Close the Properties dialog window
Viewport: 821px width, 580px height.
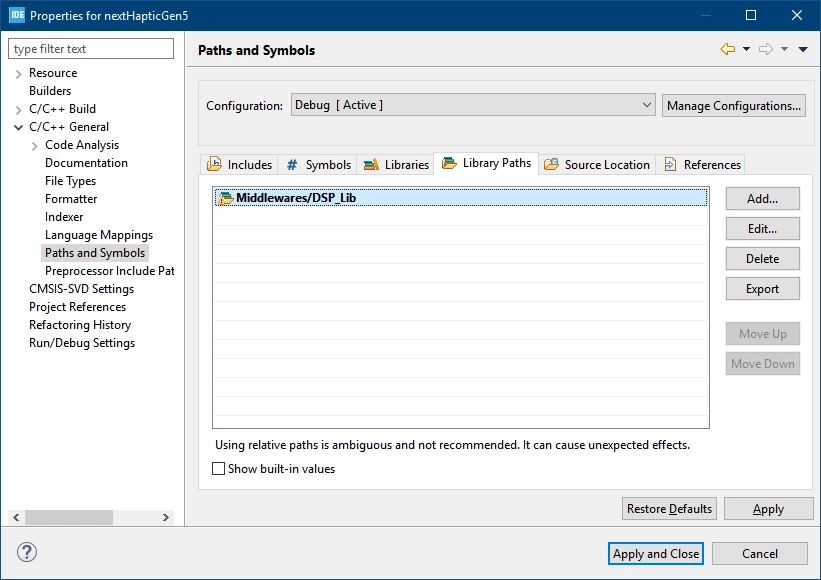click(x=797, y=15)
